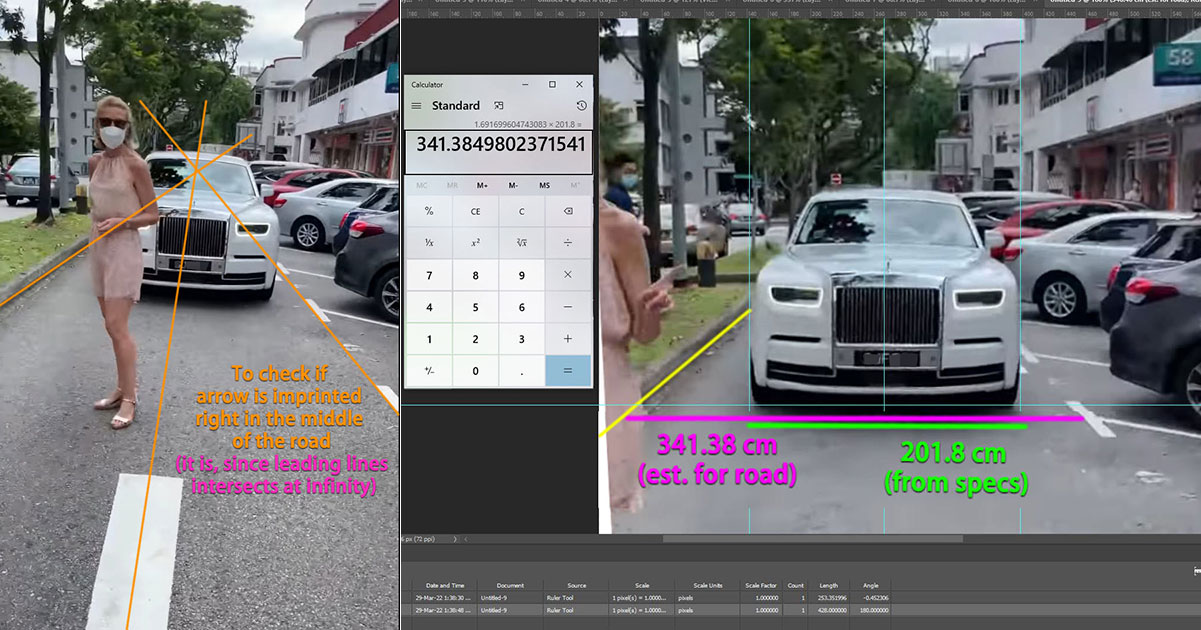Click digit 4 on Calculator
Image resolution: width=1201 pixels, height=630 pixels.
429,307
